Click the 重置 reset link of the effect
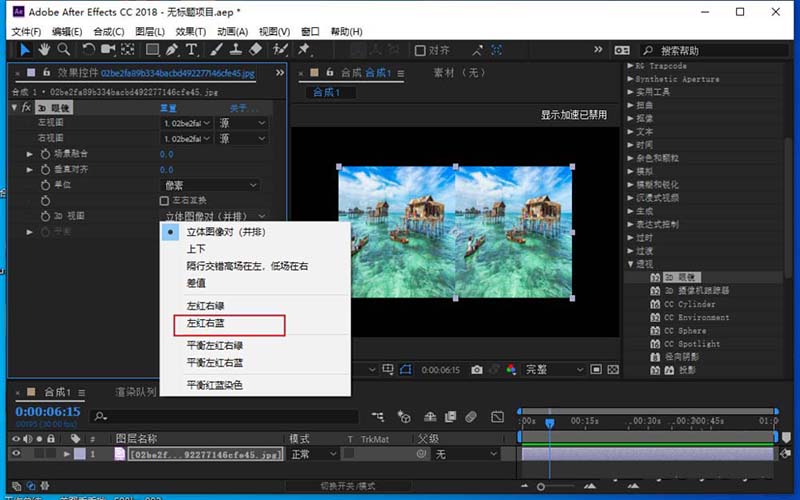Screen dimensions: 800x500 point(168,108)
